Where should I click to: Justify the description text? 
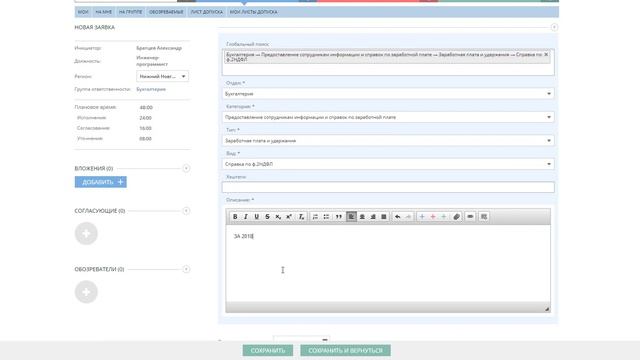click(384, 217)
